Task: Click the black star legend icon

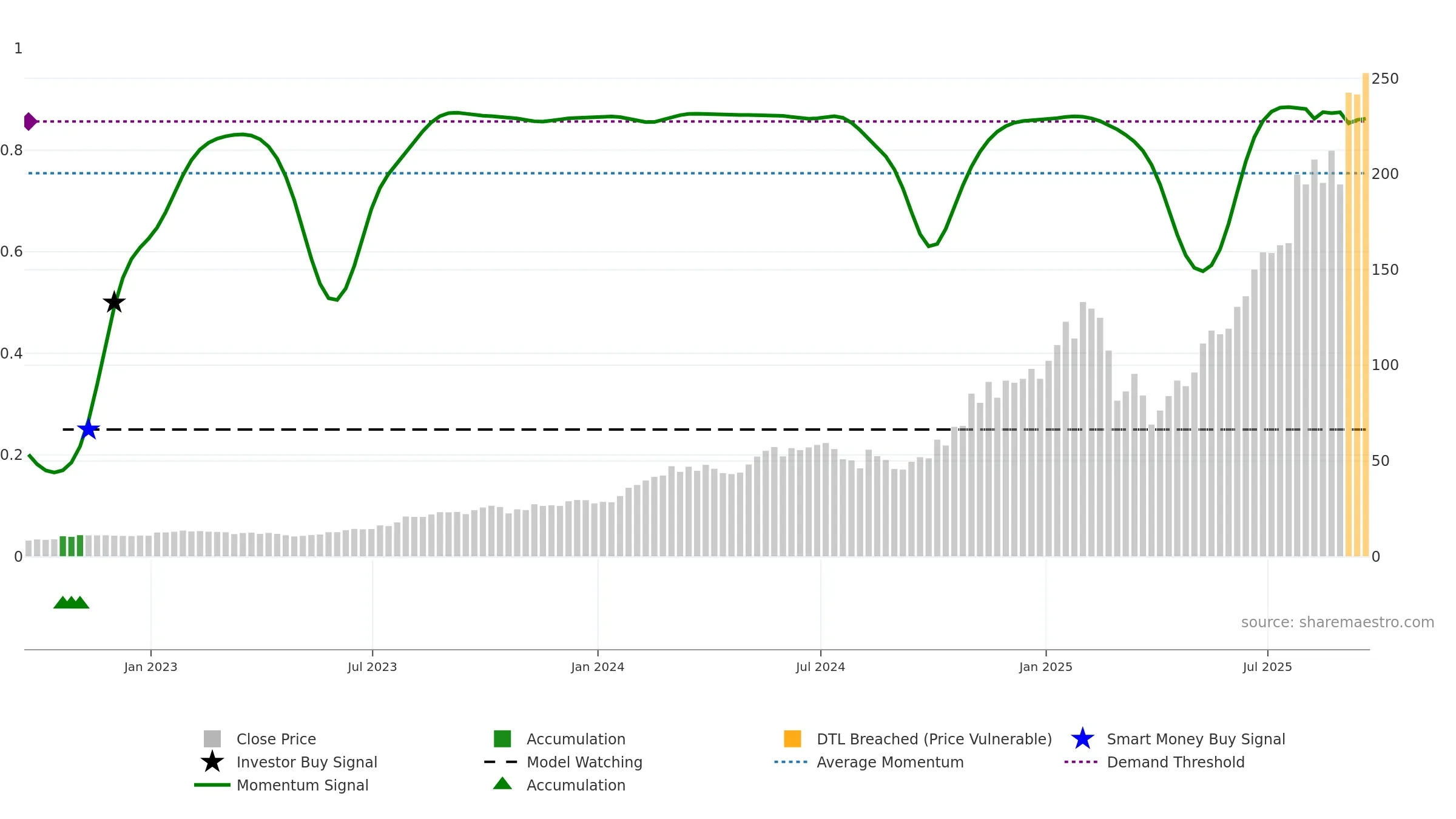Action: coord(212,761)
